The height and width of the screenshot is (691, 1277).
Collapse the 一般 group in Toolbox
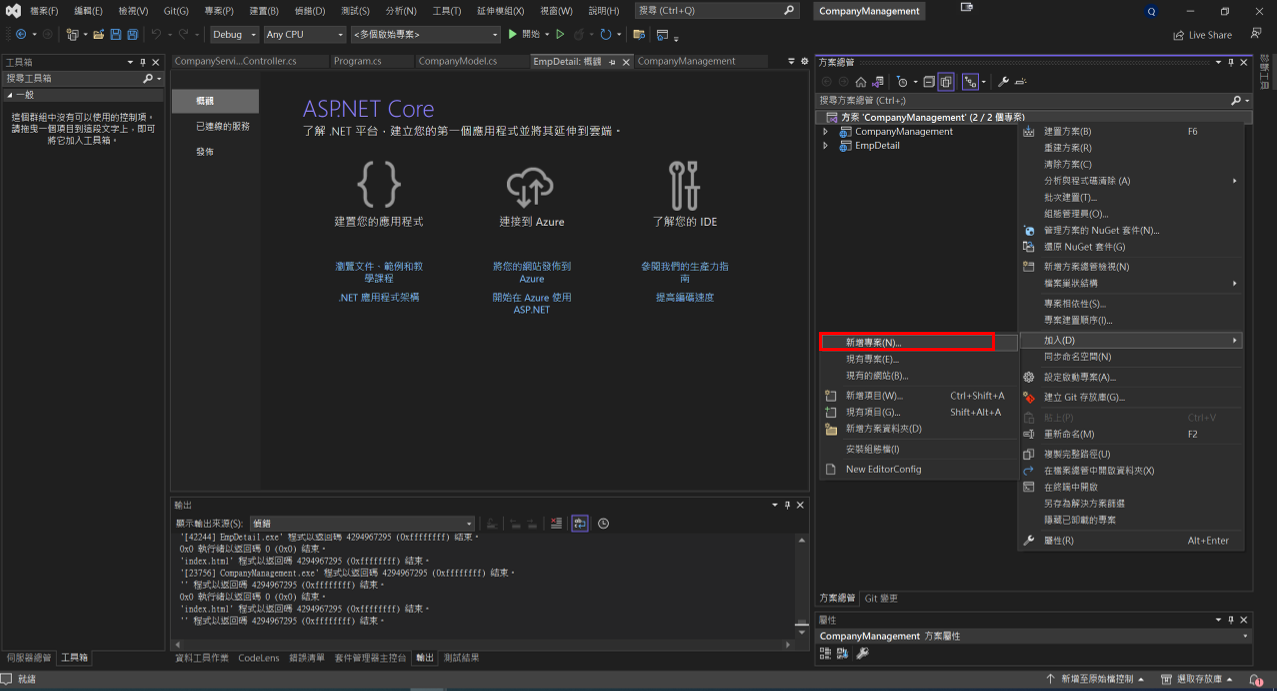tap(9, 95)
